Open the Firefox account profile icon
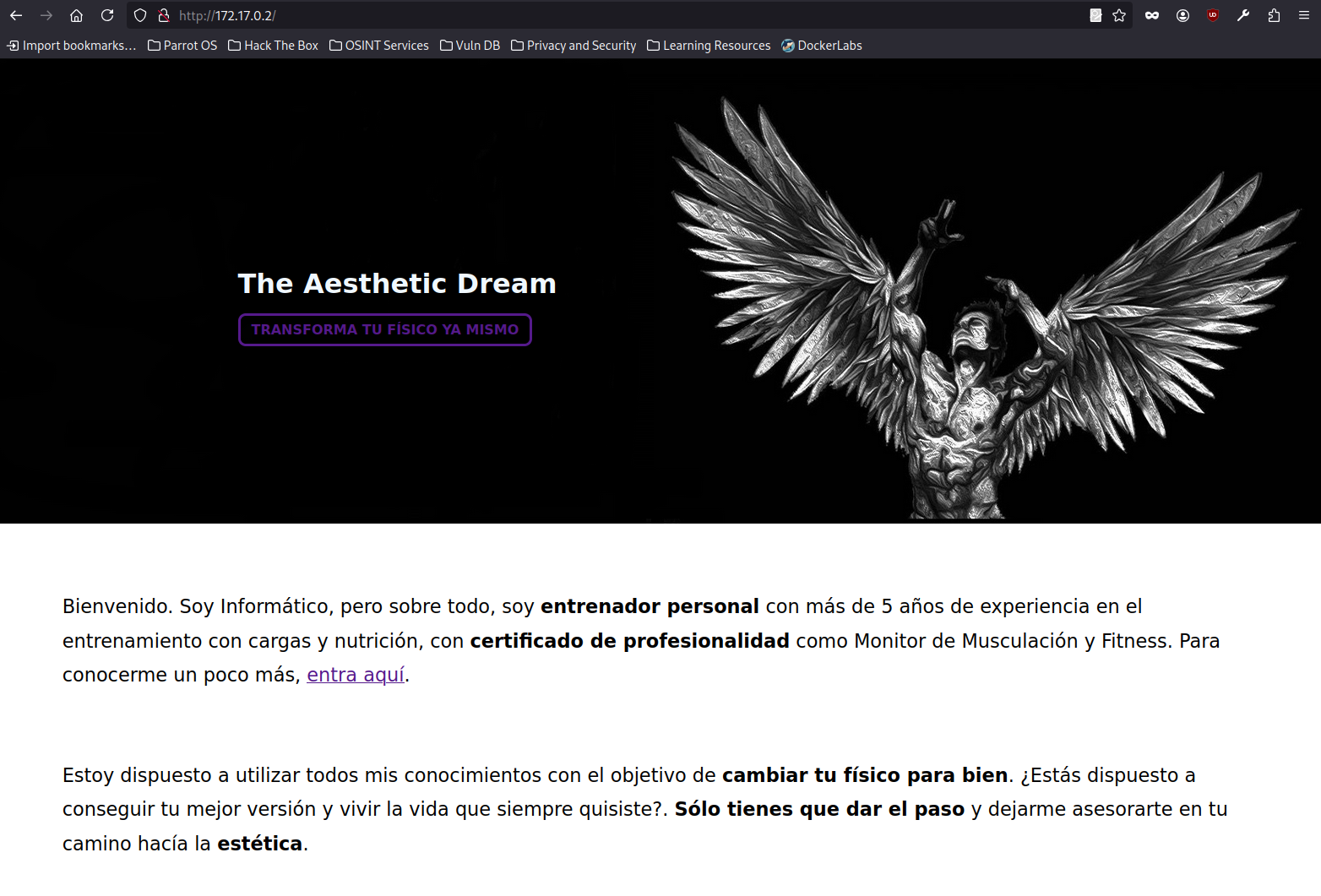 tap(1182, 15)
